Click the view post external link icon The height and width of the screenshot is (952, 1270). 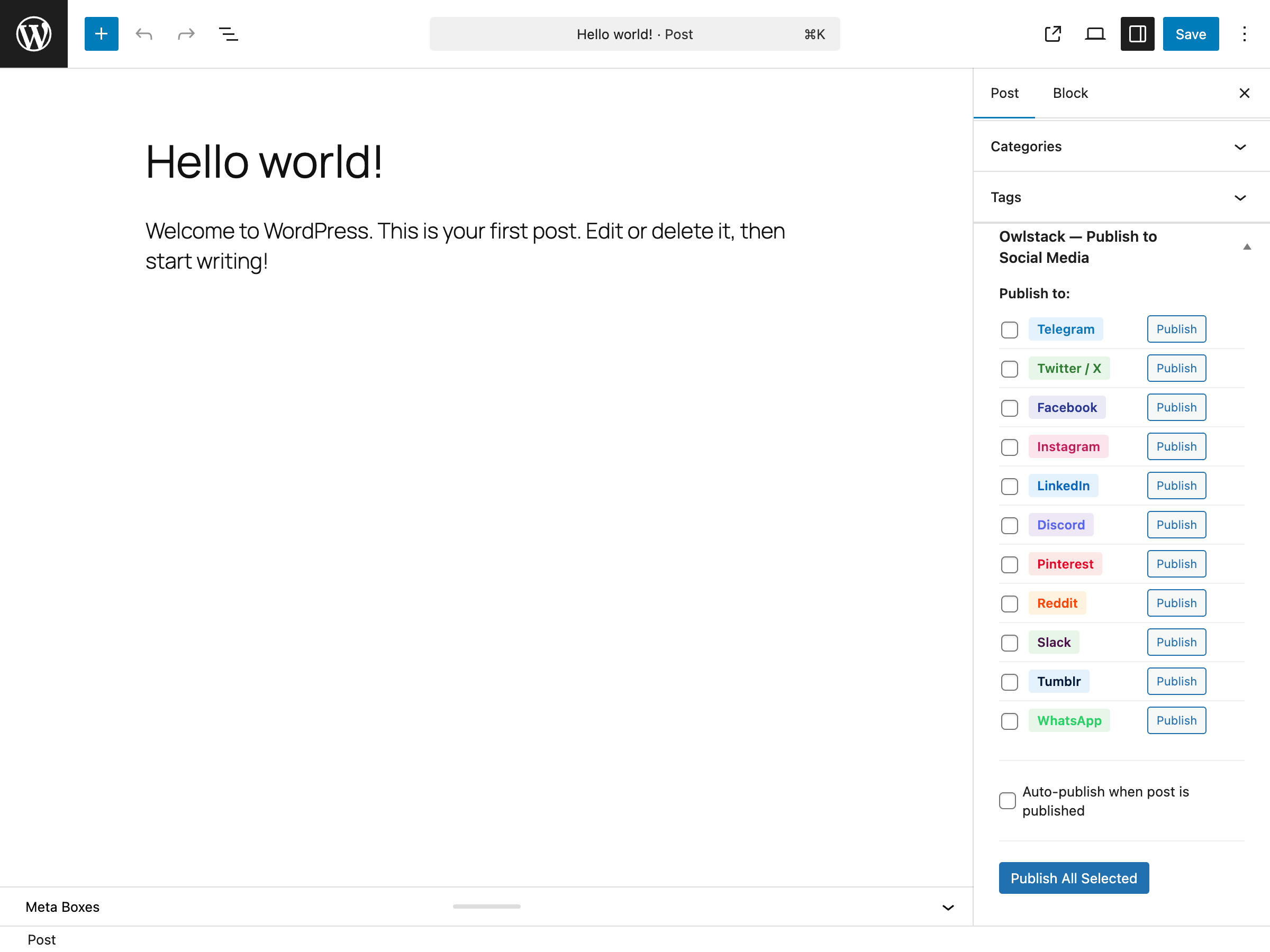[1053, 34]
